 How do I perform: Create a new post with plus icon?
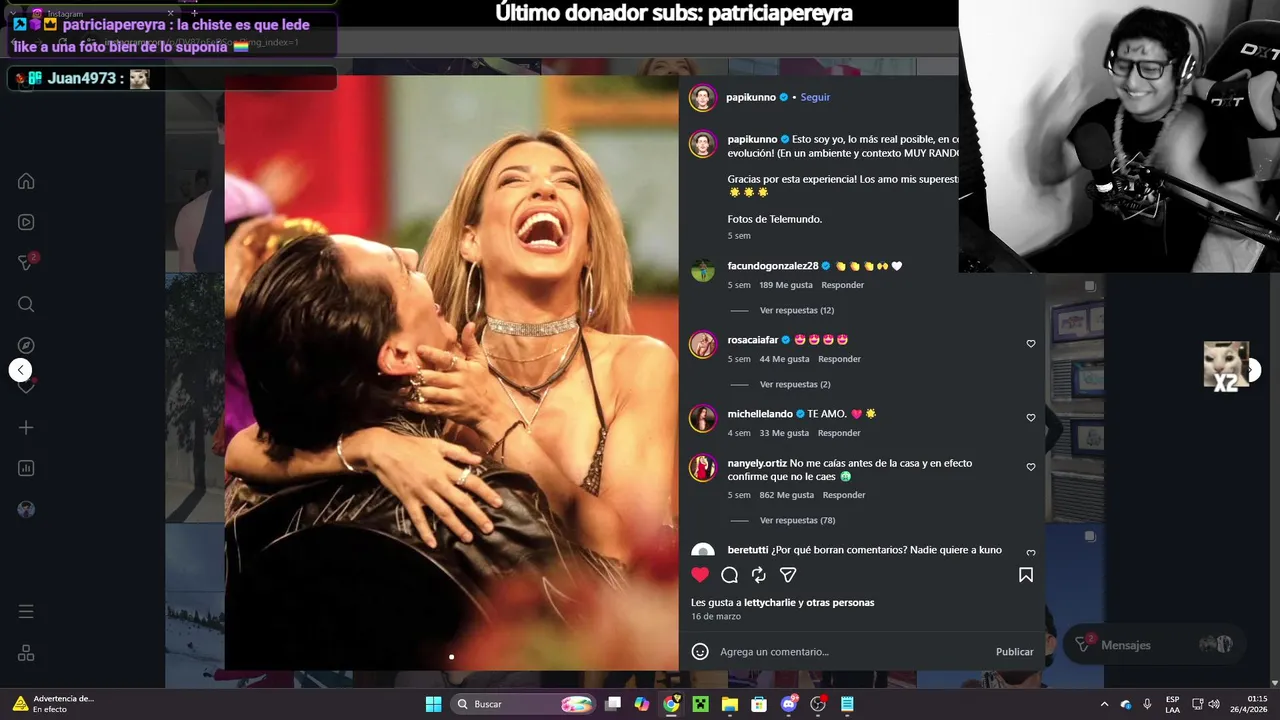coord(26,427)
